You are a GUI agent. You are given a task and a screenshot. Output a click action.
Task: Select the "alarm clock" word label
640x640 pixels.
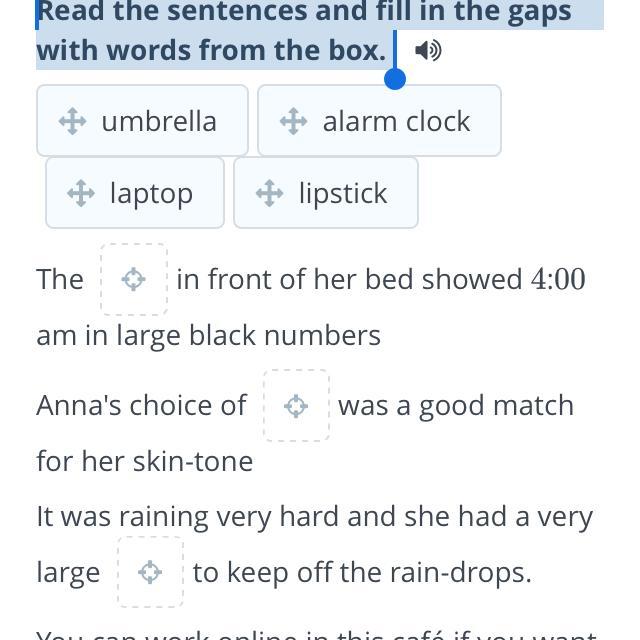click(396, 121)
